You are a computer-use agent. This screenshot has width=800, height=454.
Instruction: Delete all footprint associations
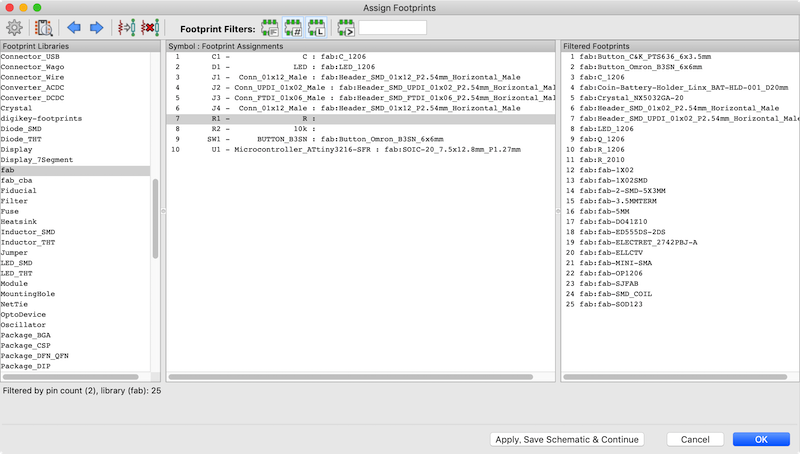pyautogui.click(x=150, y=28)
